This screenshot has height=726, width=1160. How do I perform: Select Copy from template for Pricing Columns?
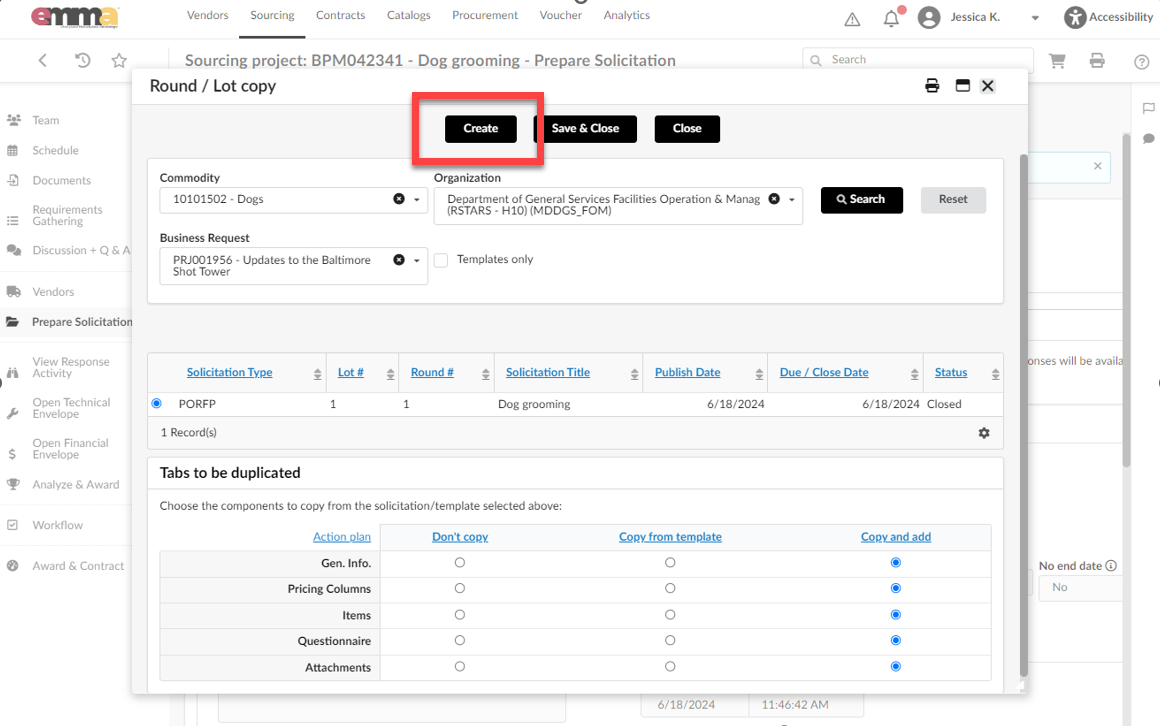click(x=670, y=588)
